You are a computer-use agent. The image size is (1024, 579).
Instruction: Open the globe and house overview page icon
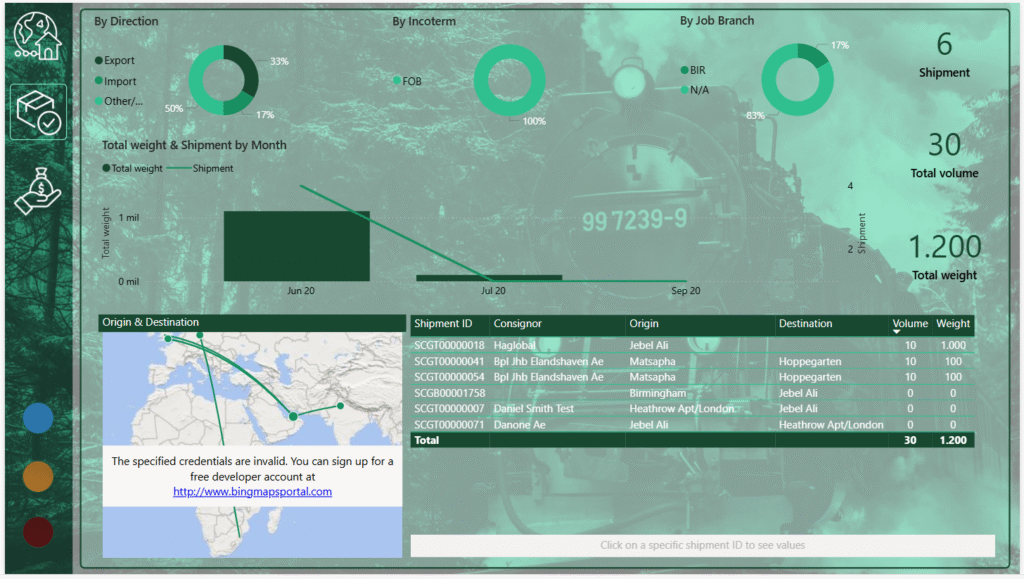37,37
